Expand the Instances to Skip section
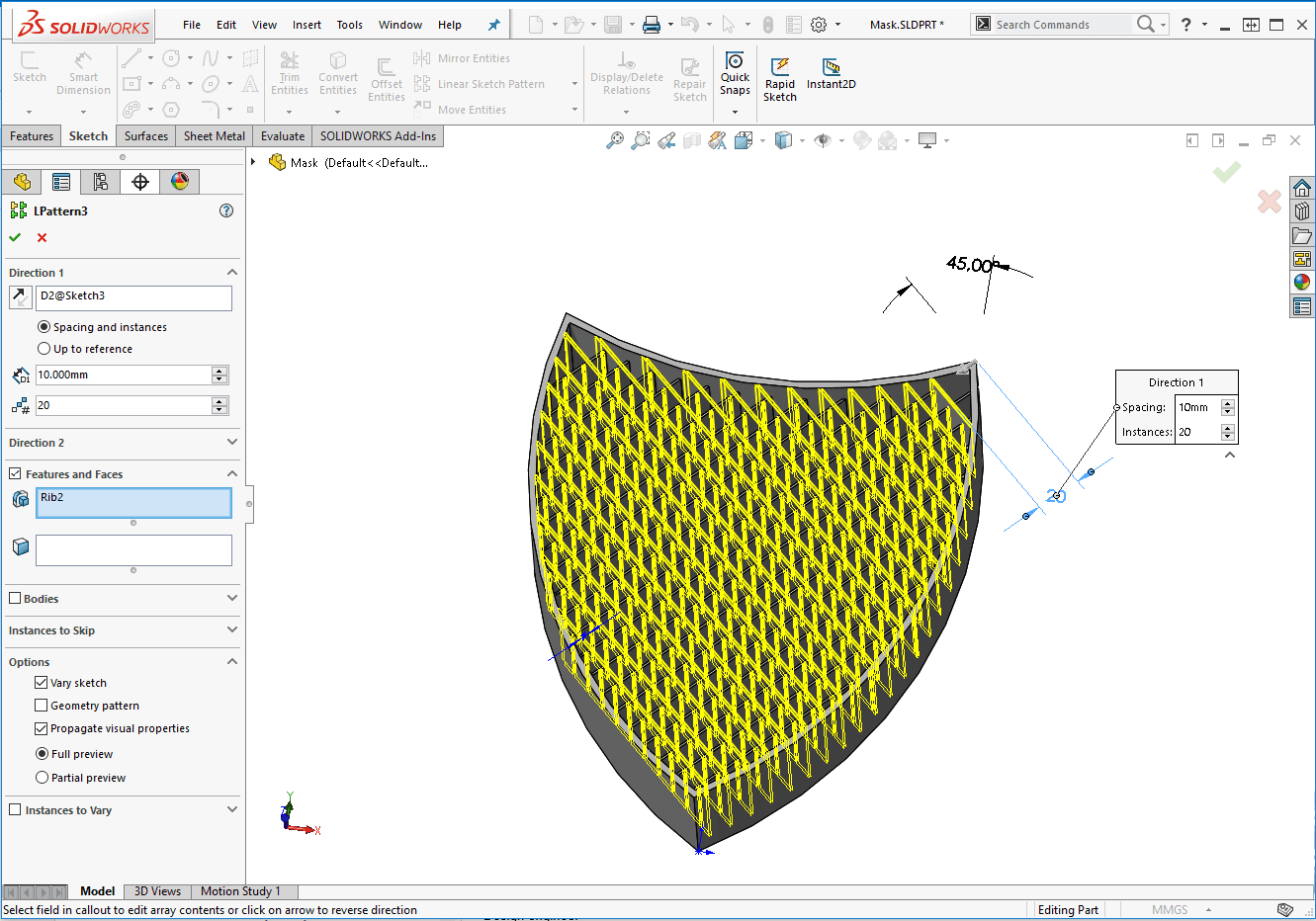Screen dimensions: 1316x921 point(232,630)
